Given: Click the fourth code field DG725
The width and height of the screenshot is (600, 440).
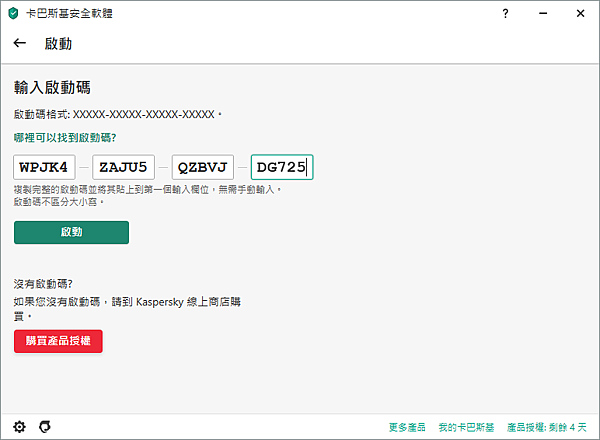Looking at the screenshot, I should [282, 167].
